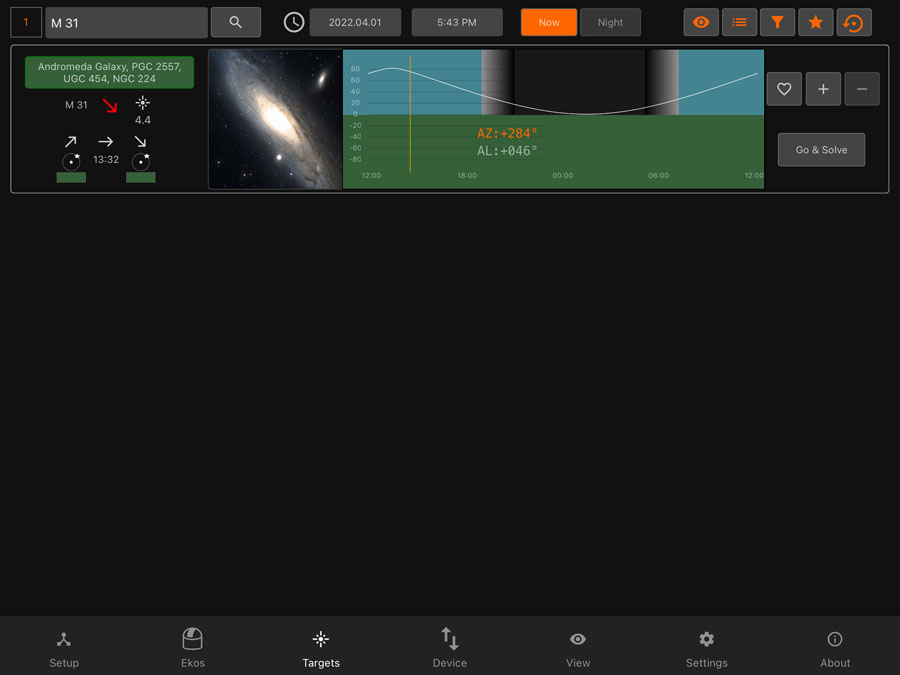Viewport: 900px width, 675px height.
Task: Click the AZ:+284° readout
Action: pos(507,134)
